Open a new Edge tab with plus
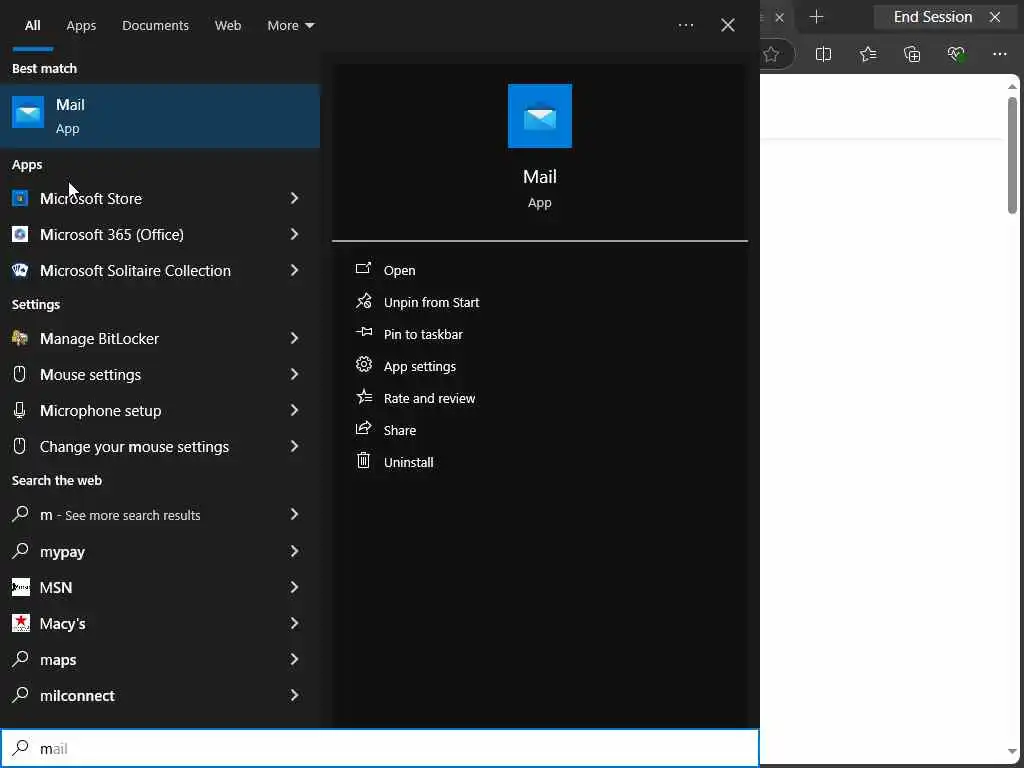The width and height of the screenshot is (1024, 768). click(x=816, y=17)
